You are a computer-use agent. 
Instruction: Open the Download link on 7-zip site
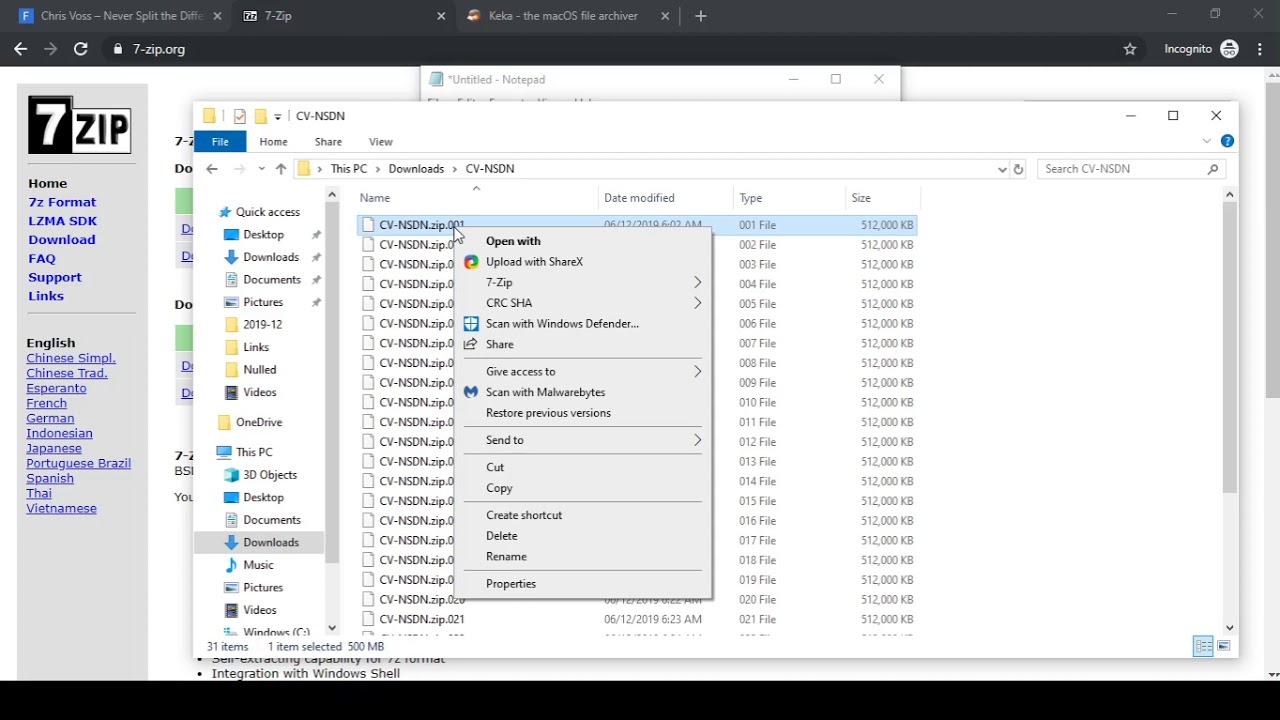(x=62, y=240)
